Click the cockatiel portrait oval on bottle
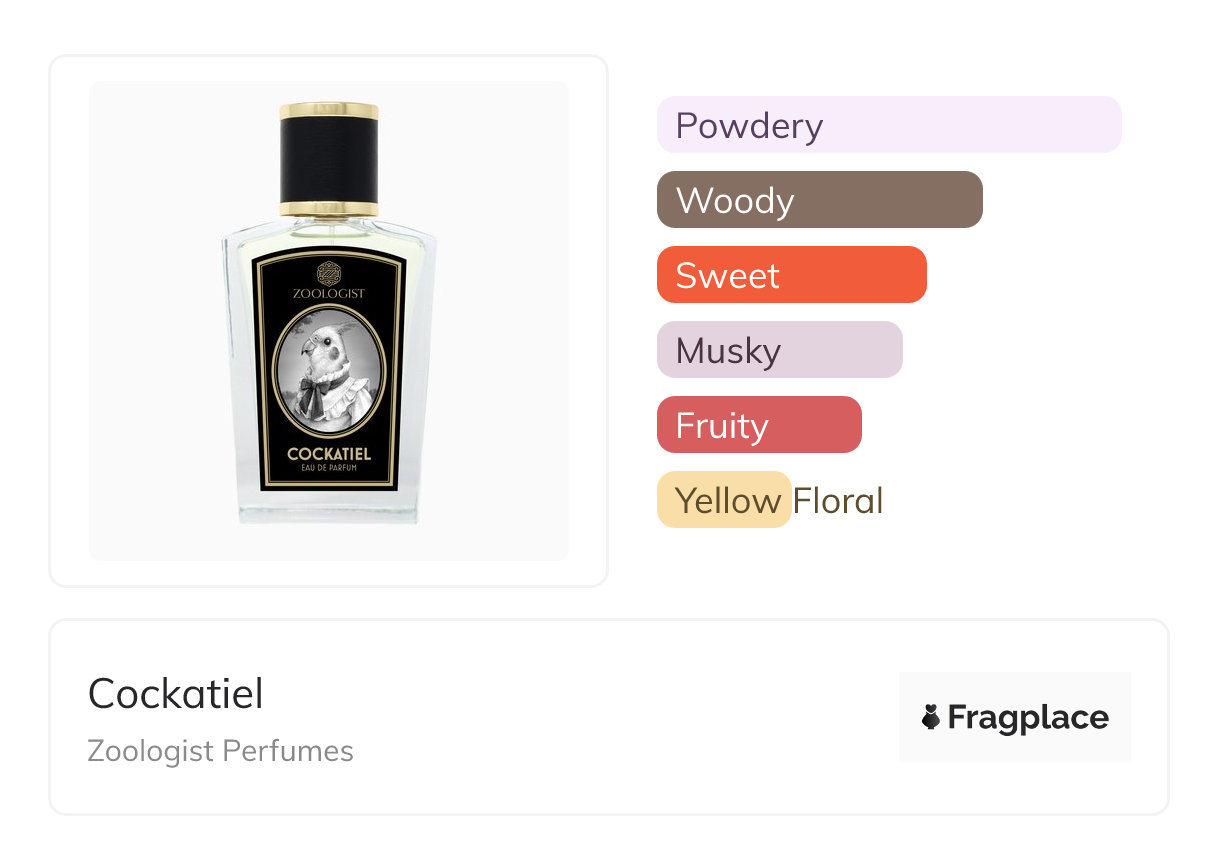This screenshot has width=1218, height=864. (329, 367)
